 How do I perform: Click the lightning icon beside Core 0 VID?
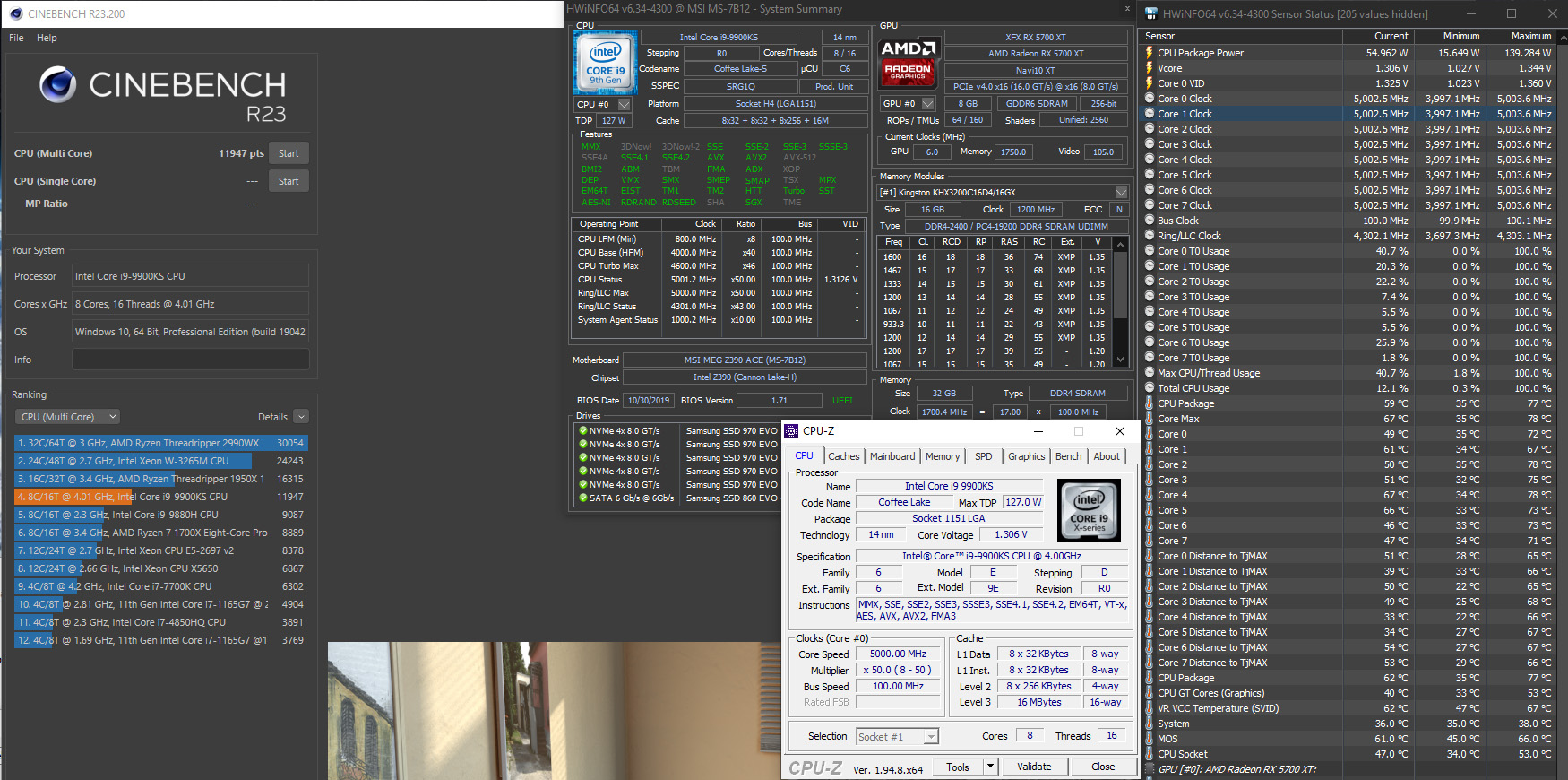click(1150, 83)
